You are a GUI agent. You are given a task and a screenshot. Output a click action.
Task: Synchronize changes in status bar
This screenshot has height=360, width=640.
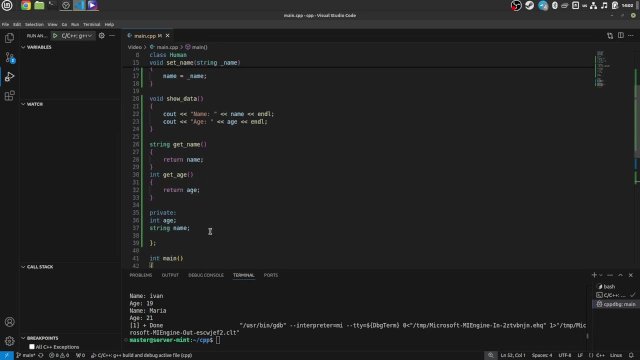pos(41,356)
